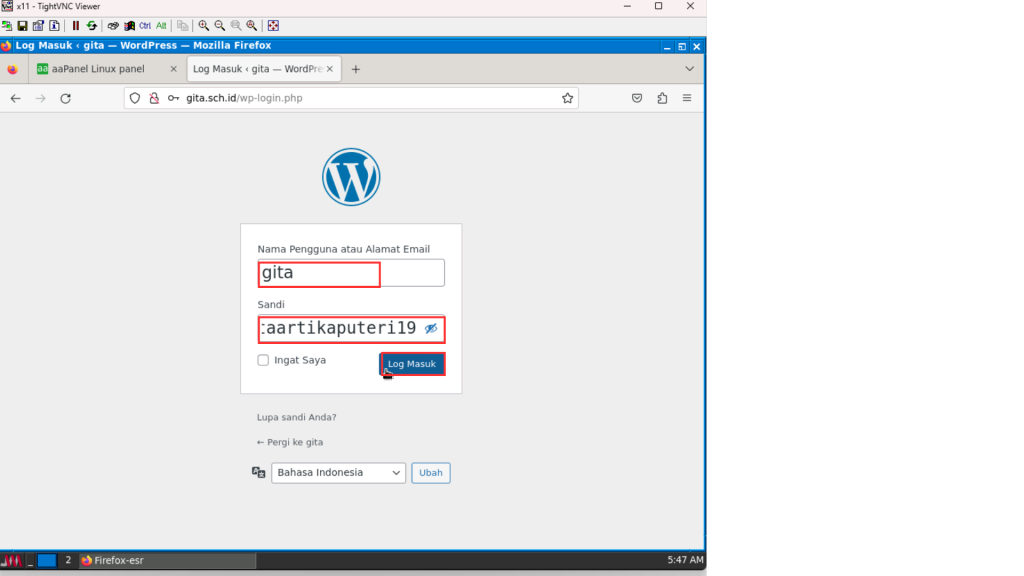Viewport: 1024px width, 576px height.
Task: Click the TightVNC zoom in magnifier
Action: (204, 26)
